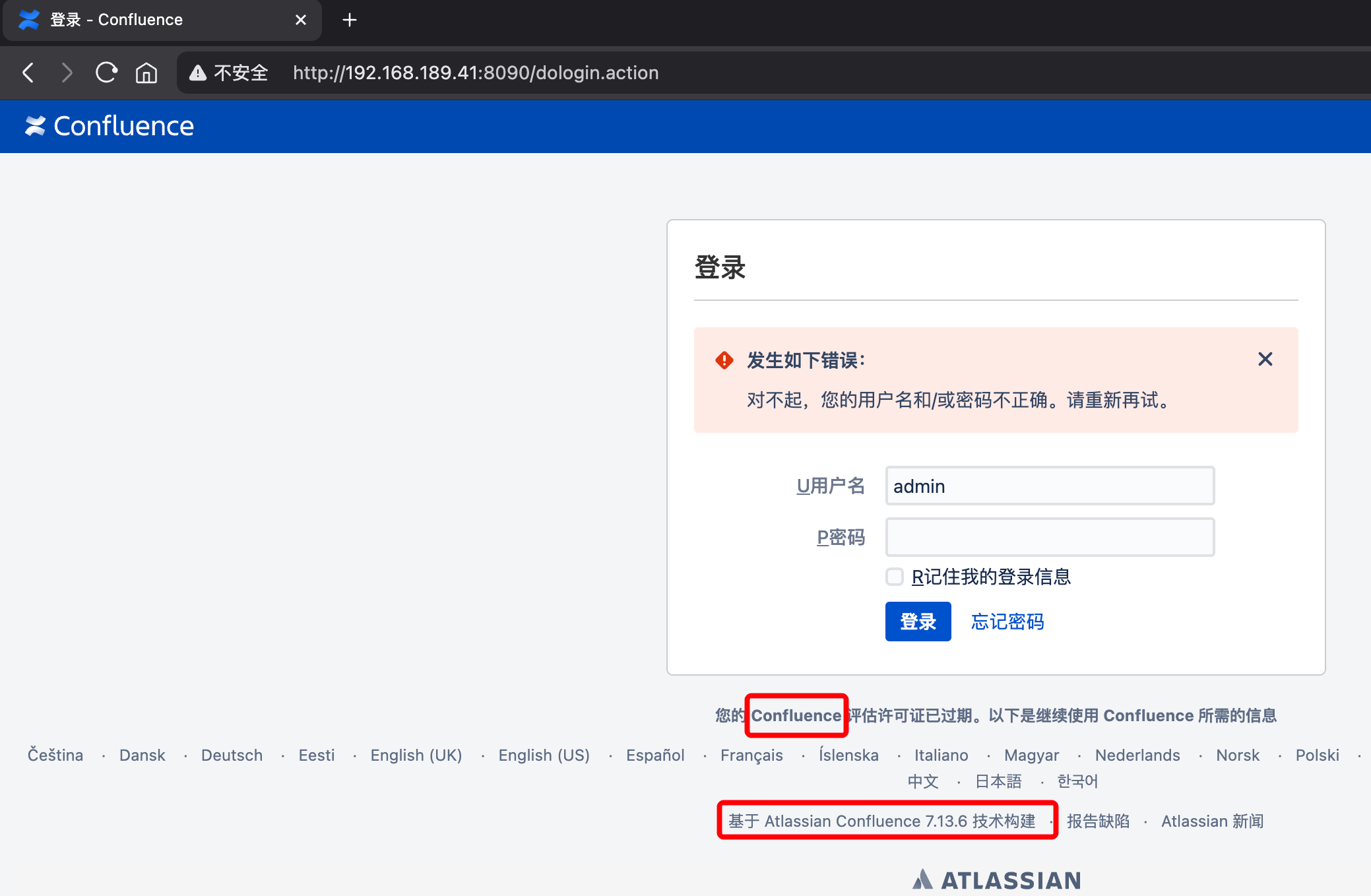Screen dimensions: 1371x896
Task: Dismiss the error message with X
Action: 1265,359
